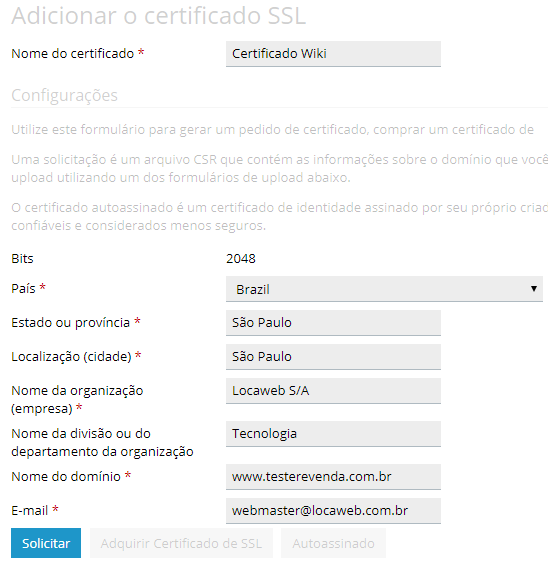Click the Autoassinado button
Viewport: 548px width, 569px height.
333,543
